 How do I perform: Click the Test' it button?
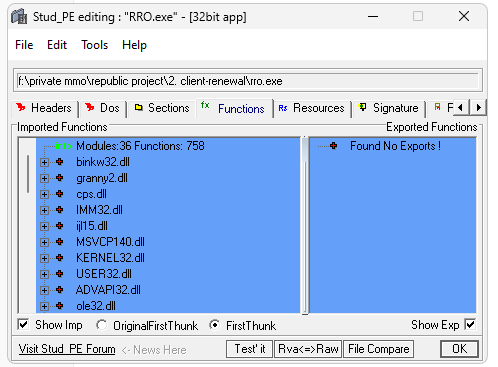(250, 349)
